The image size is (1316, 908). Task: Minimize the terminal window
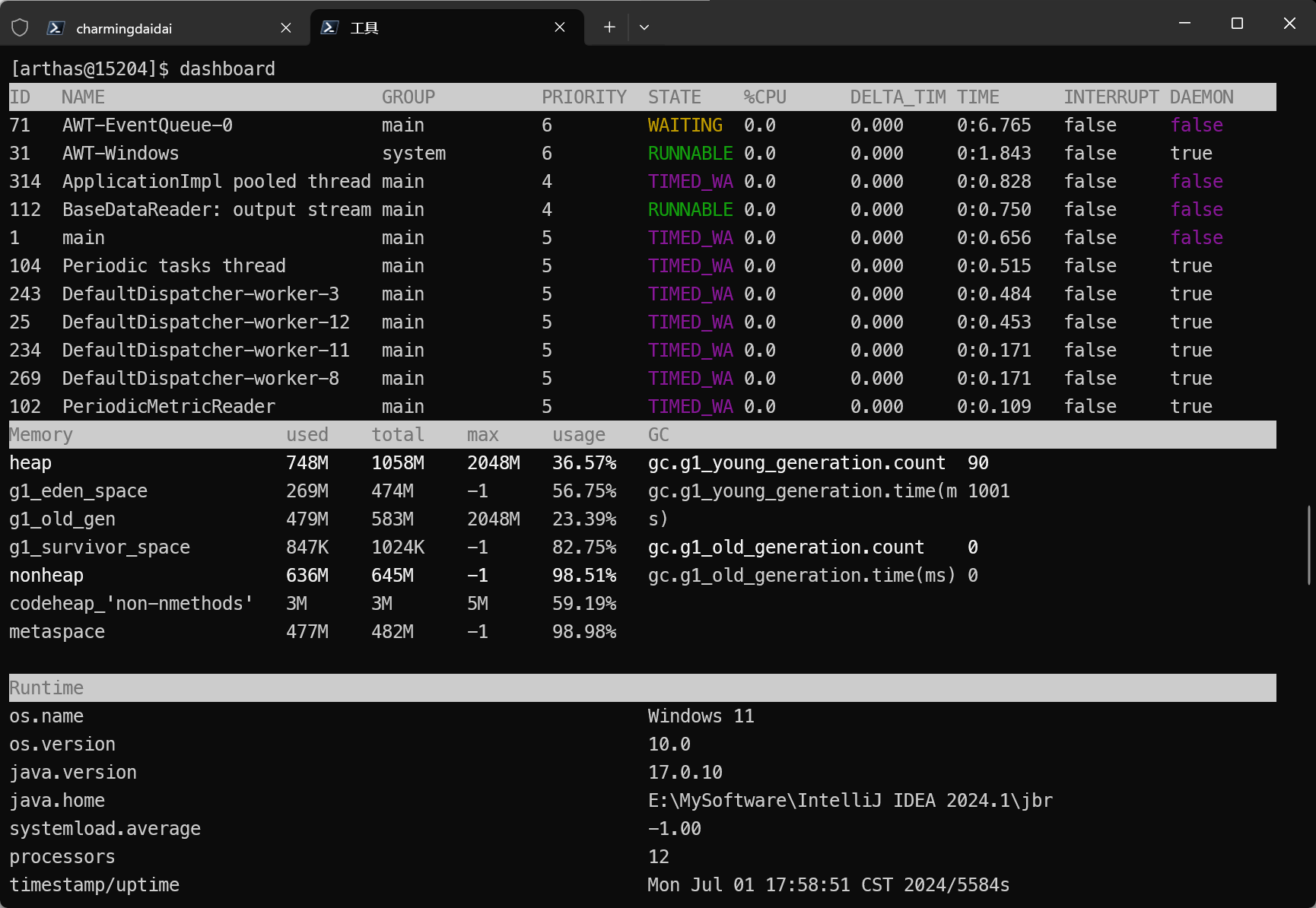point(1184,24)
